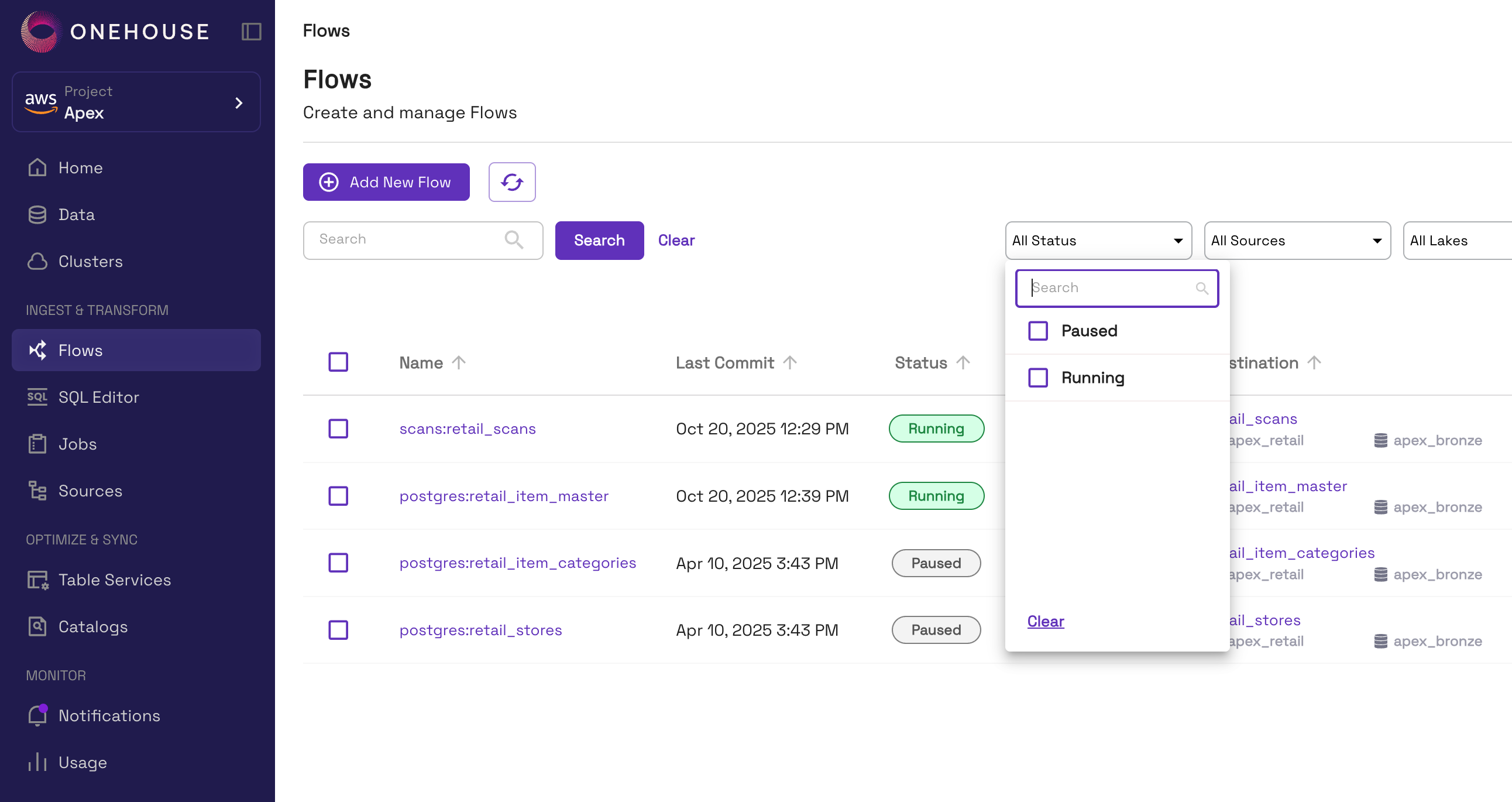Click the Catalogs sidebar icon
1512x802 pixels.
[x=37, y=626]
